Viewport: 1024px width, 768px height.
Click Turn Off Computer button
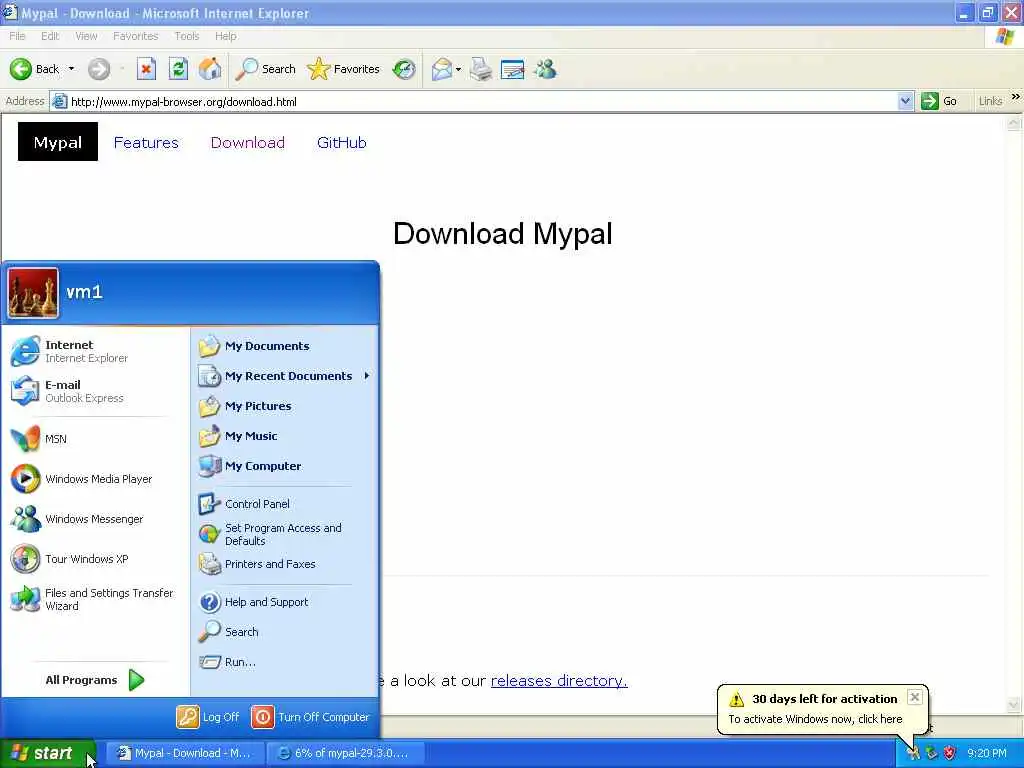pos(310,716)
